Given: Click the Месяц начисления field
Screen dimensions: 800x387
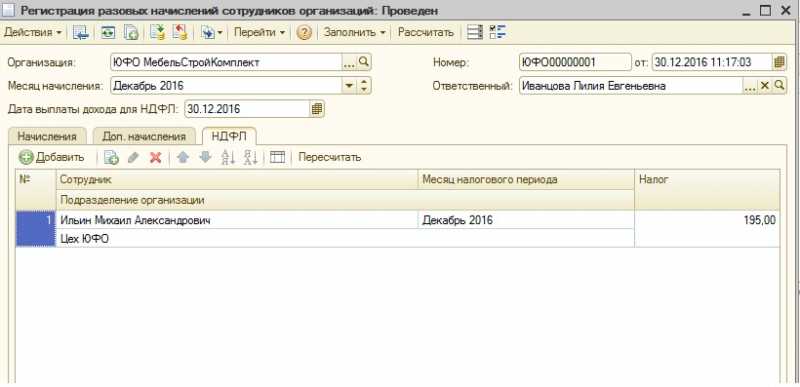Looking at the screenshot, I should point(226,86).
